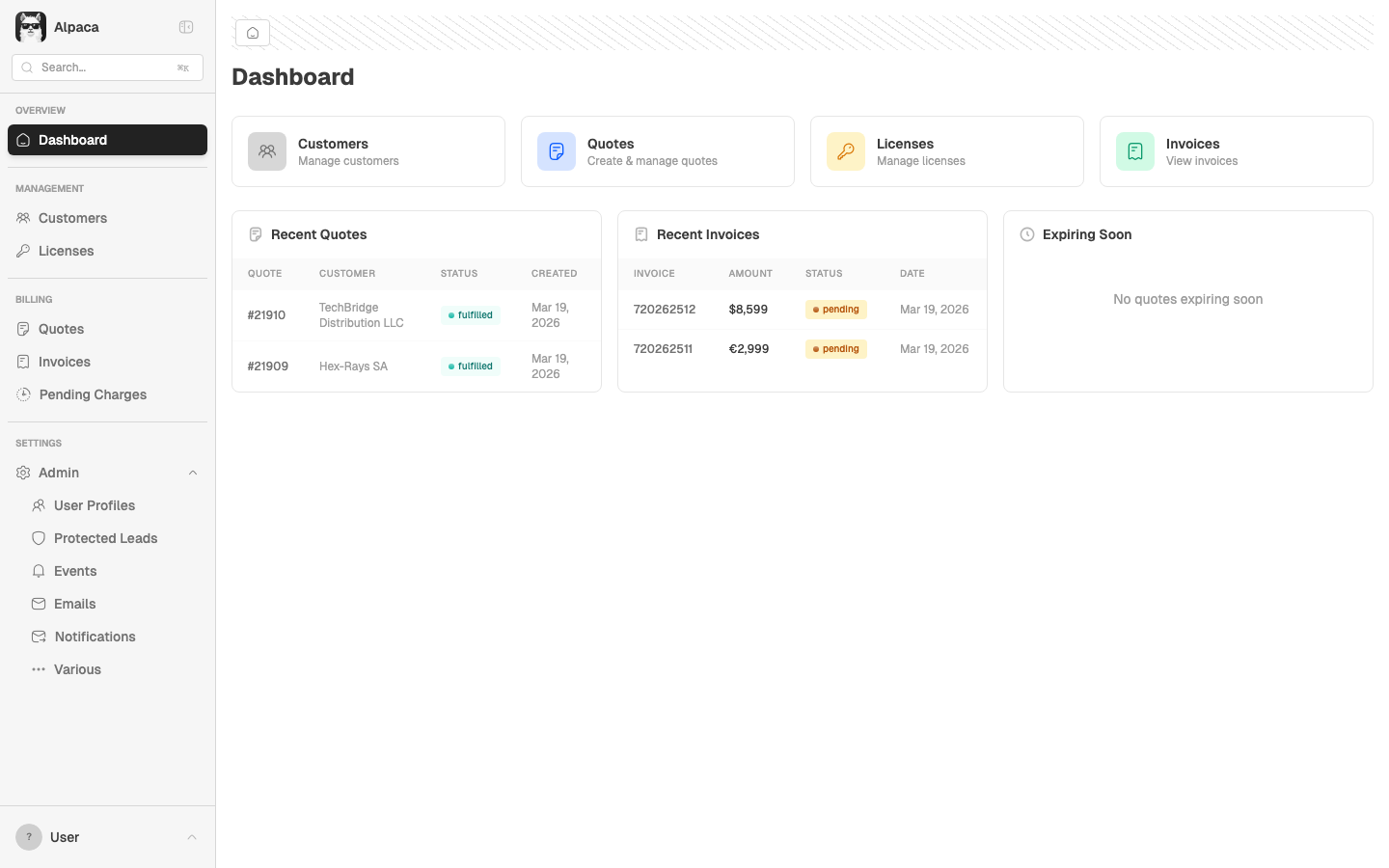Click the home breadcrumb icon above Dashboard

(x=252, y=32)
